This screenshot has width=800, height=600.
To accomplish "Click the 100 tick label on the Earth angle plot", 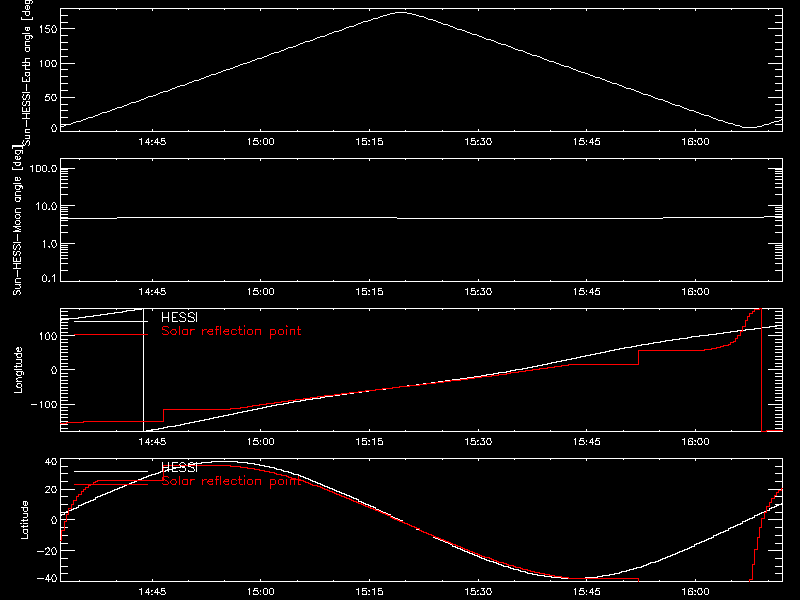I will (48, 64).
